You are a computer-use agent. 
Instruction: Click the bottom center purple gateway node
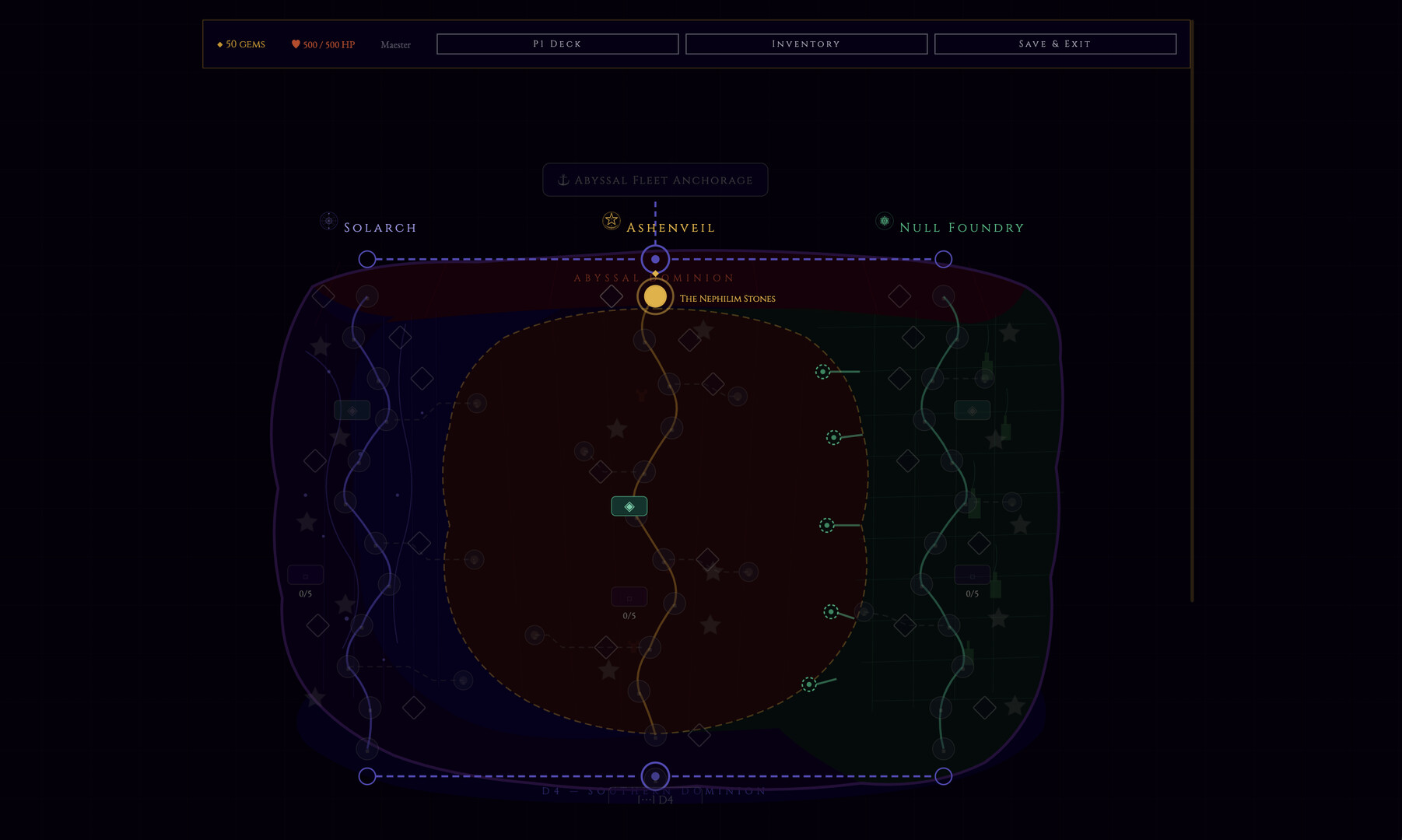coord(655,776)
